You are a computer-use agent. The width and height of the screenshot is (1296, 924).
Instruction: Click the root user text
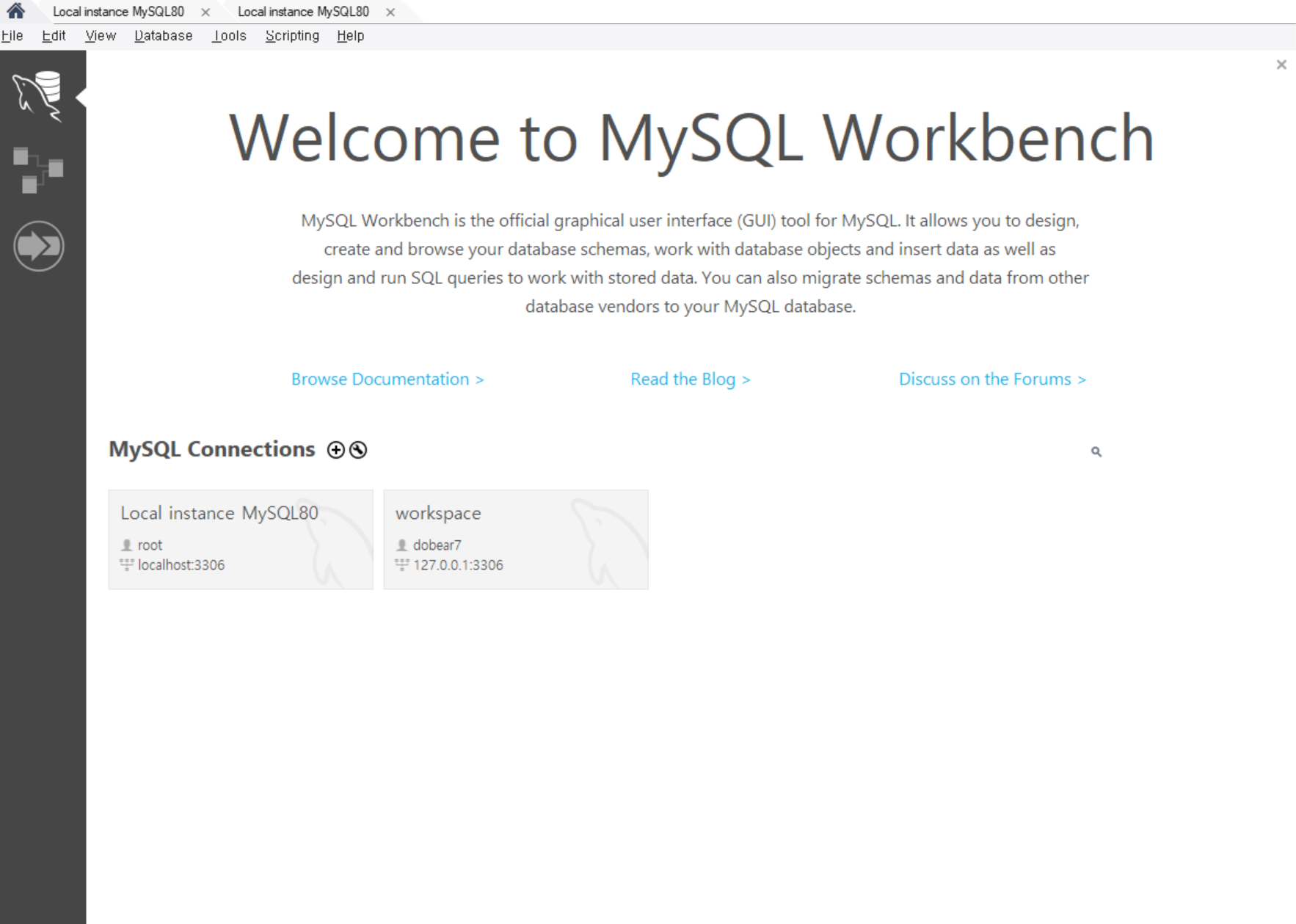pos(150,545)
